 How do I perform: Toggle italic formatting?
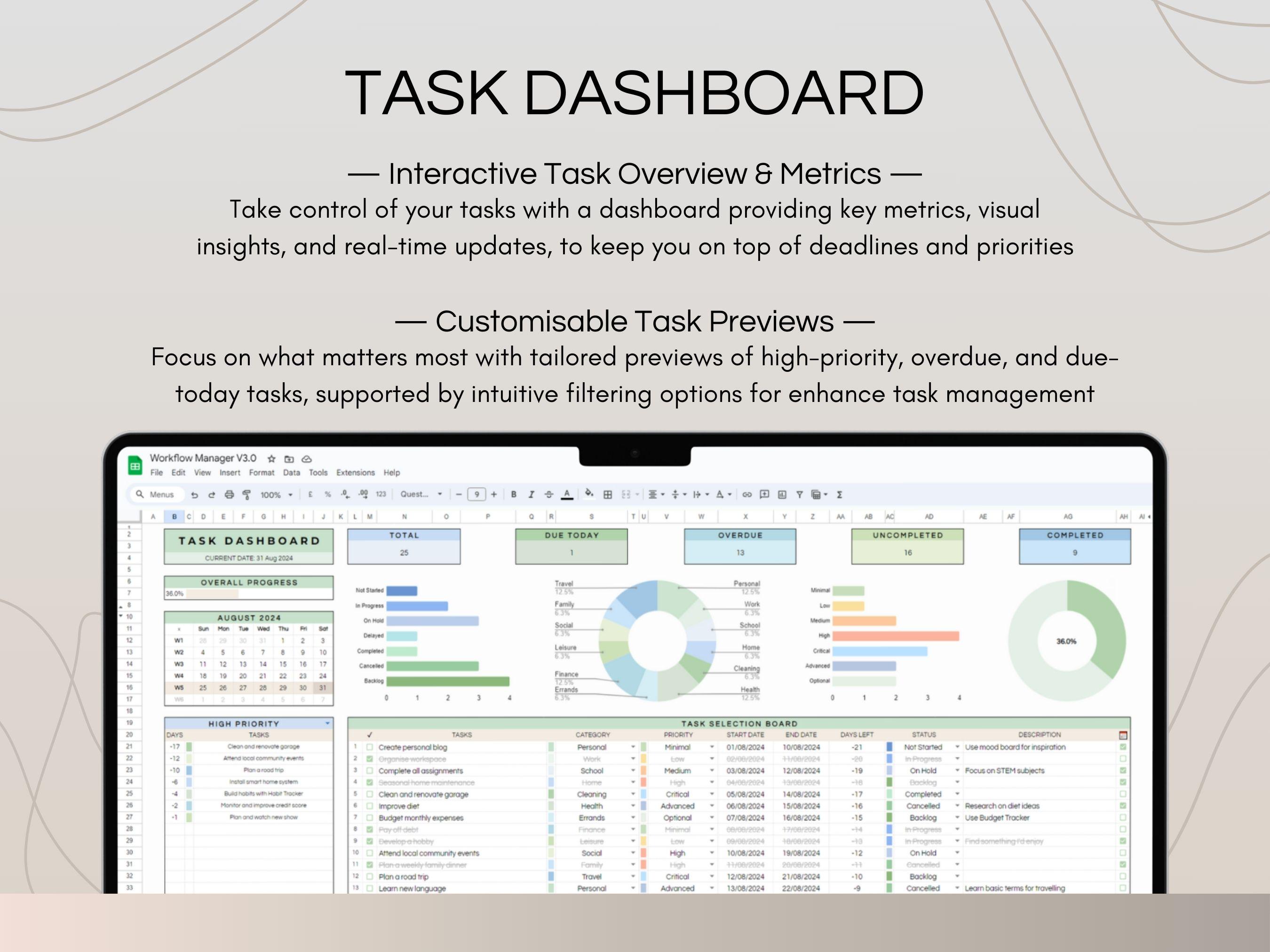531,495
